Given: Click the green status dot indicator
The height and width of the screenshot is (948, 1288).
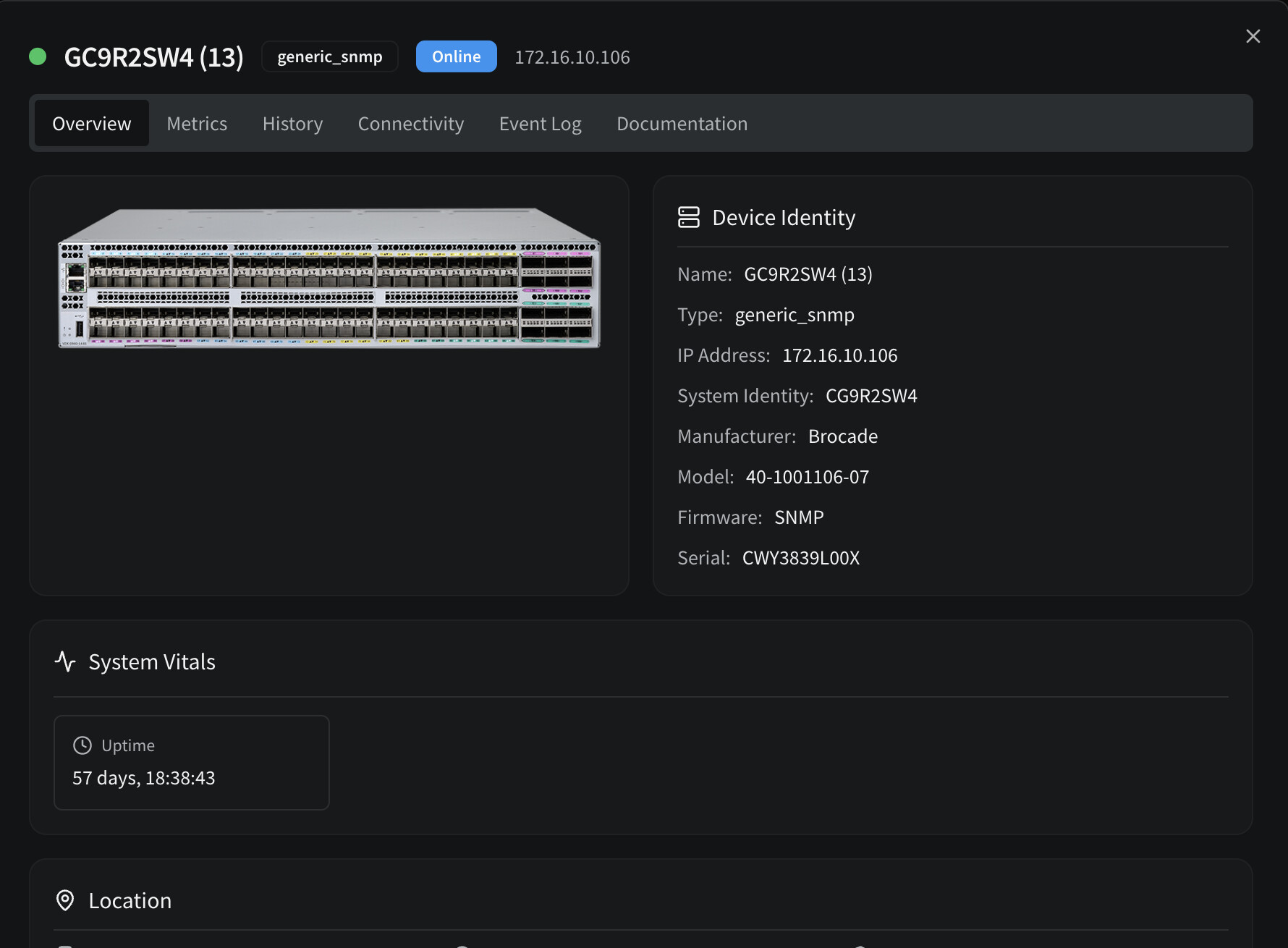Looking at the screenshot, I should pos(38,56).
